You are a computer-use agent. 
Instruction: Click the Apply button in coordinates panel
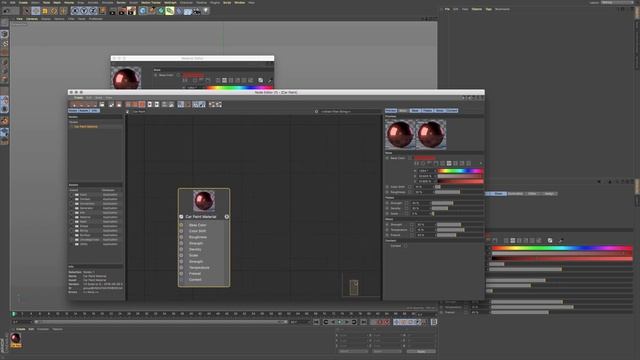(x=421, y=351)
